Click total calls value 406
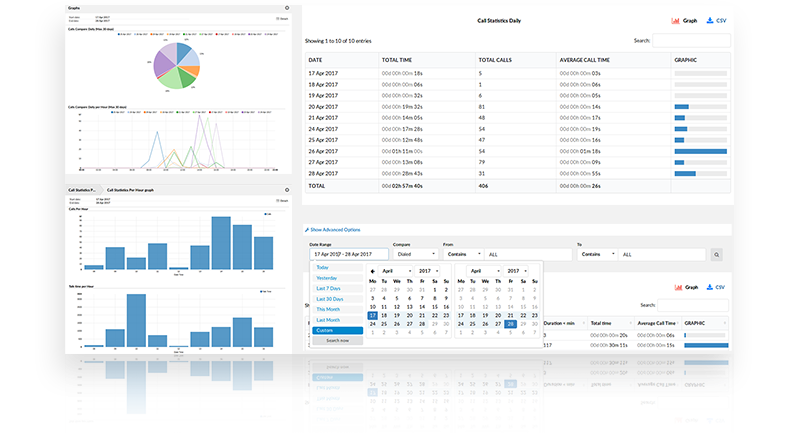The image size is (800, 435). (x=483, y=186)
